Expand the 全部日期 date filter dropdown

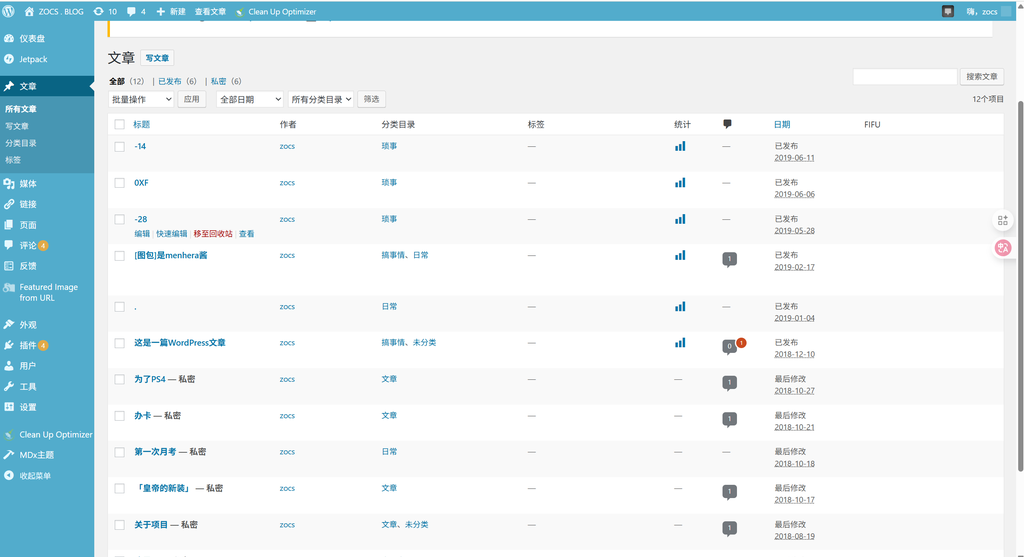[x=250, y=99]
